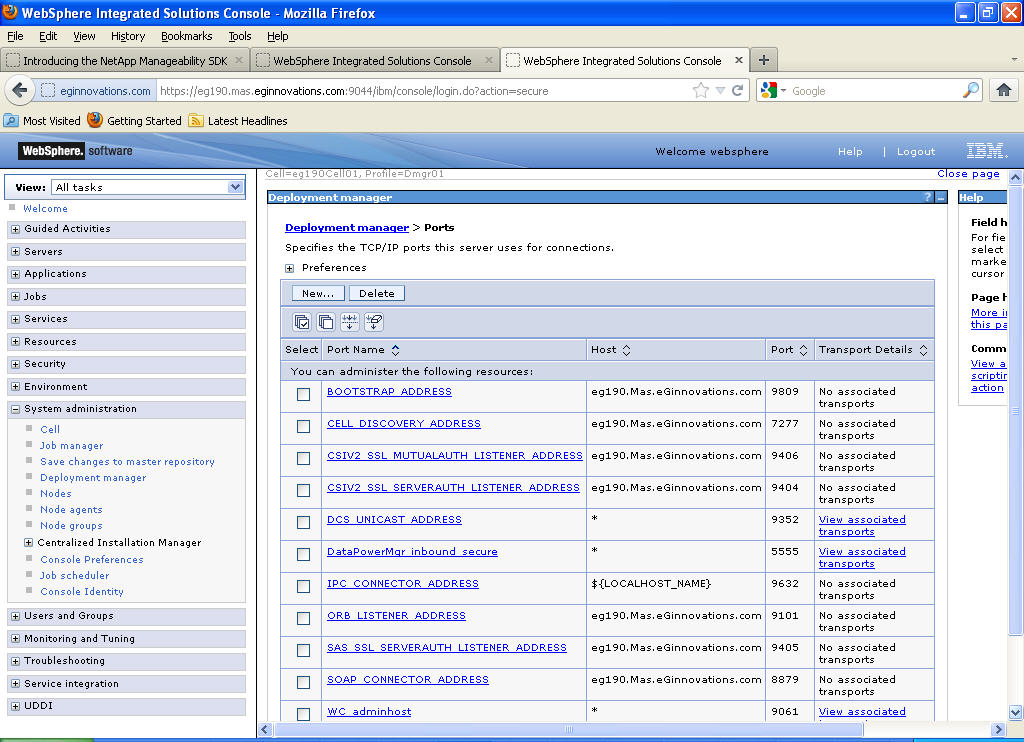Expand Centralized Installation Manager

point(28,543)
